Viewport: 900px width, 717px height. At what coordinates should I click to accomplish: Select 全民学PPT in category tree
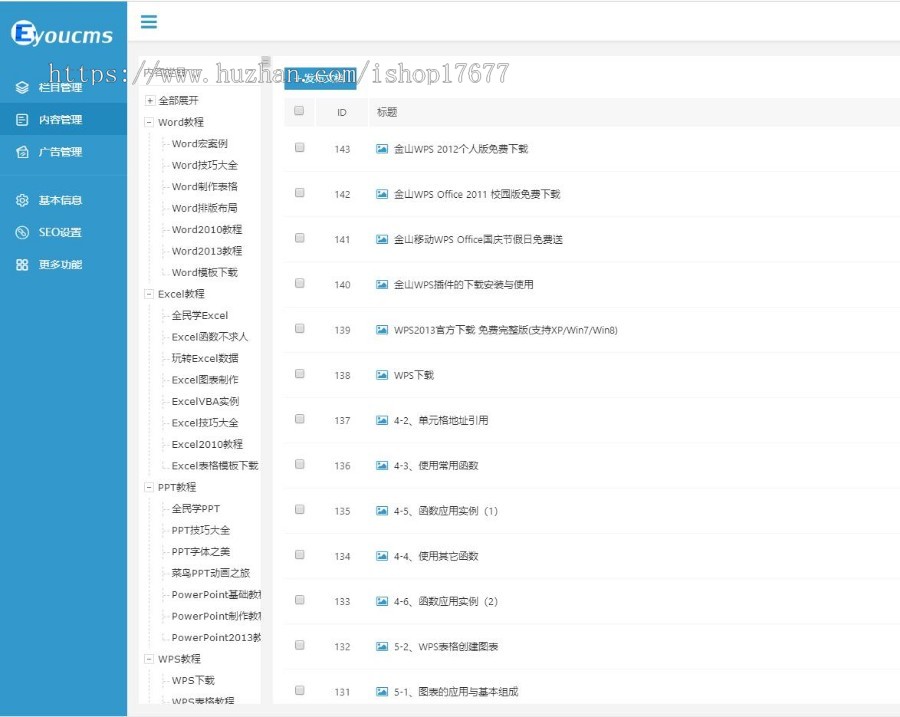coord(195,509)
